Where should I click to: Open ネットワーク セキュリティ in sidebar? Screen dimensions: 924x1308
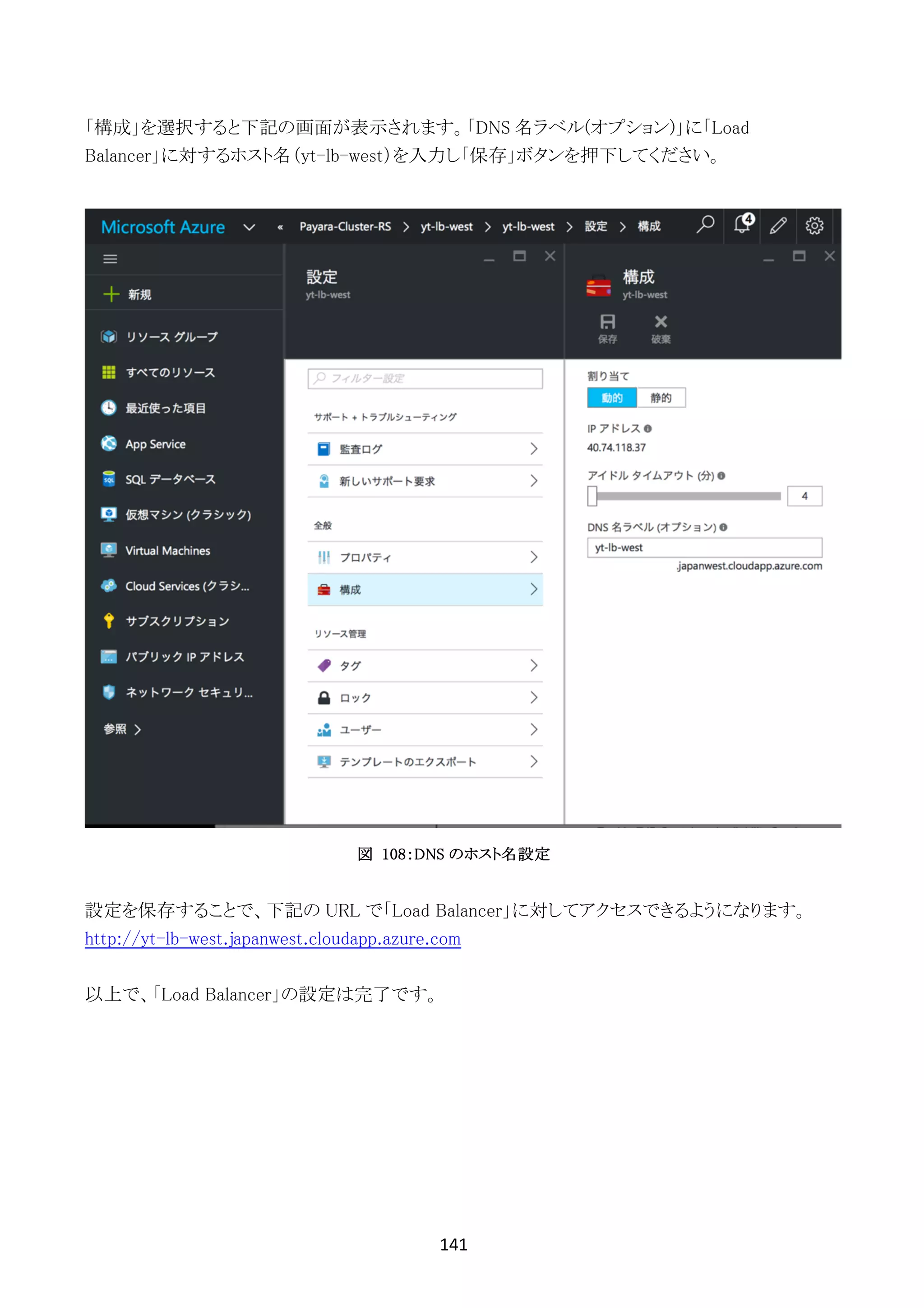[x=176, y=692]
